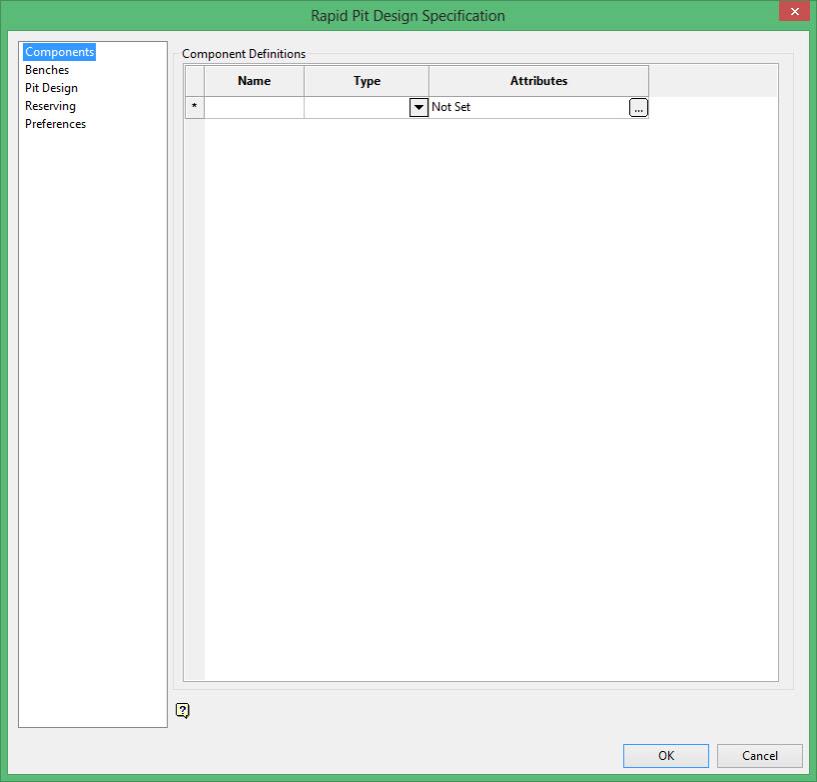Viewport: 817px width, 782px height.
Task: Expand the Type dropdown arrow
Action: coord(418,107)
